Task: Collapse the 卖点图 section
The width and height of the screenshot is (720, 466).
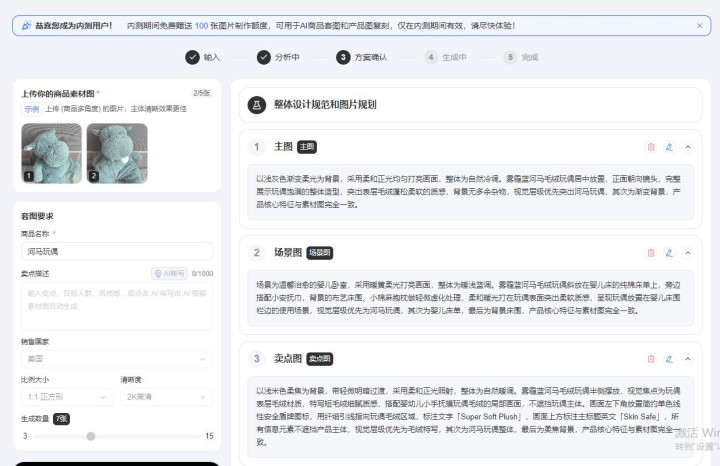Action: tap(687, 358)
